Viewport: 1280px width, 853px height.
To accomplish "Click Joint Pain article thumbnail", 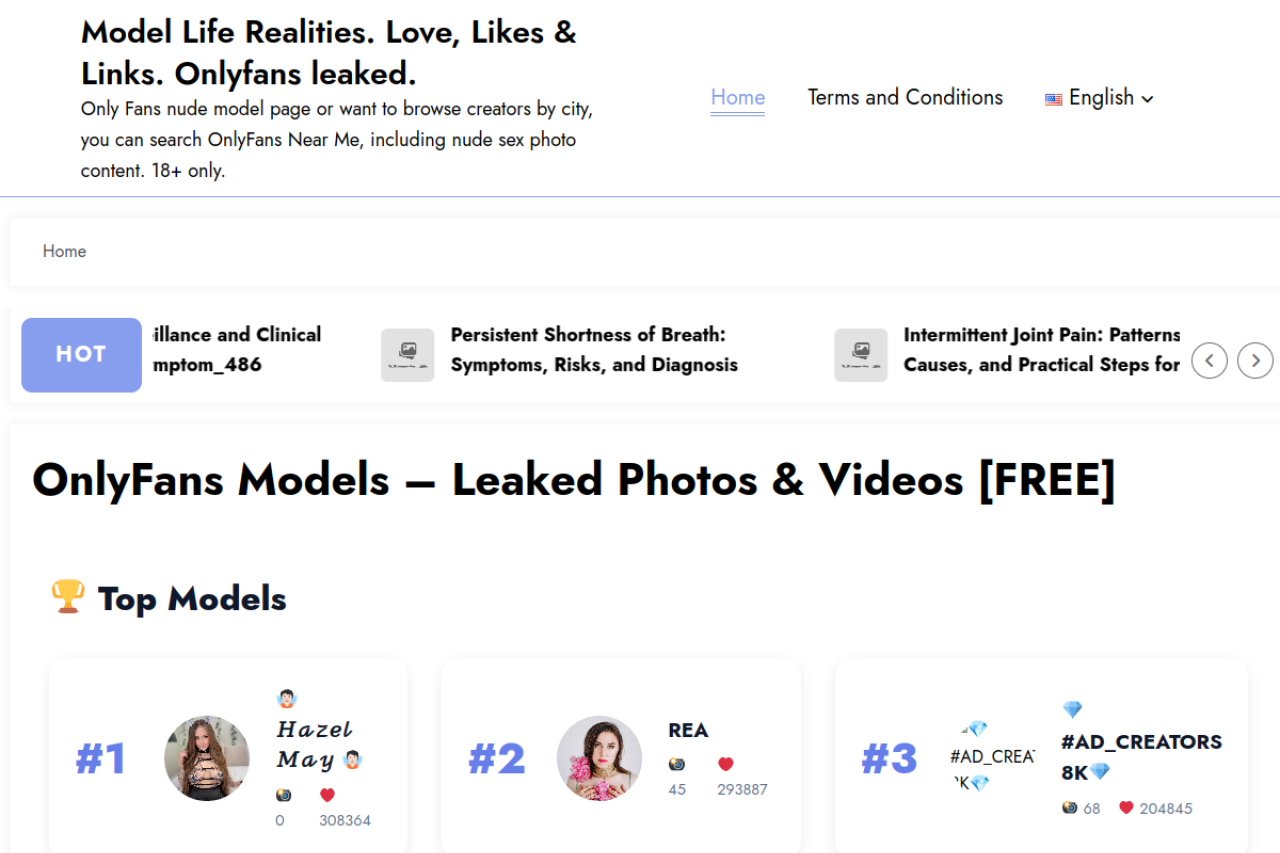I will 861,355.
